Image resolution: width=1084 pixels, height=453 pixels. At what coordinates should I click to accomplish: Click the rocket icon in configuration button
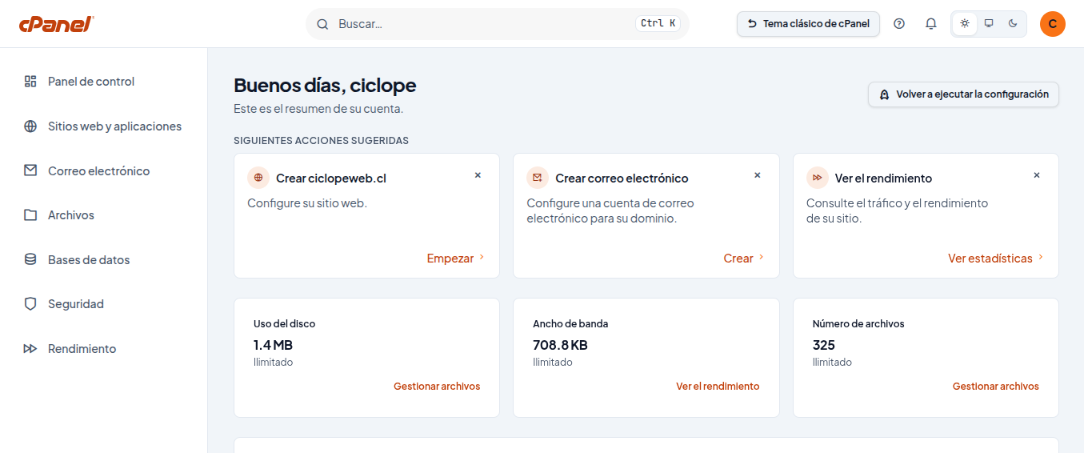(884, 95)
